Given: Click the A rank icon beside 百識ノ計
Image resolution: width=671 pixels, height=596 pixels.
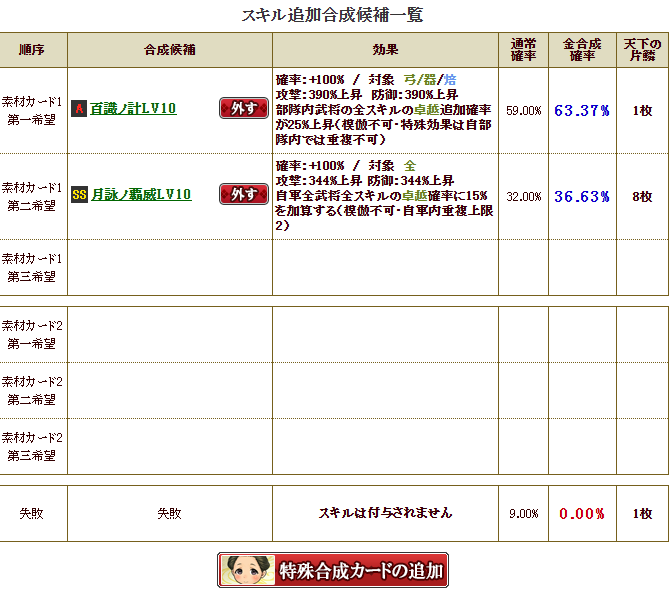Looking at the screenshot, I should pos(79,109).
